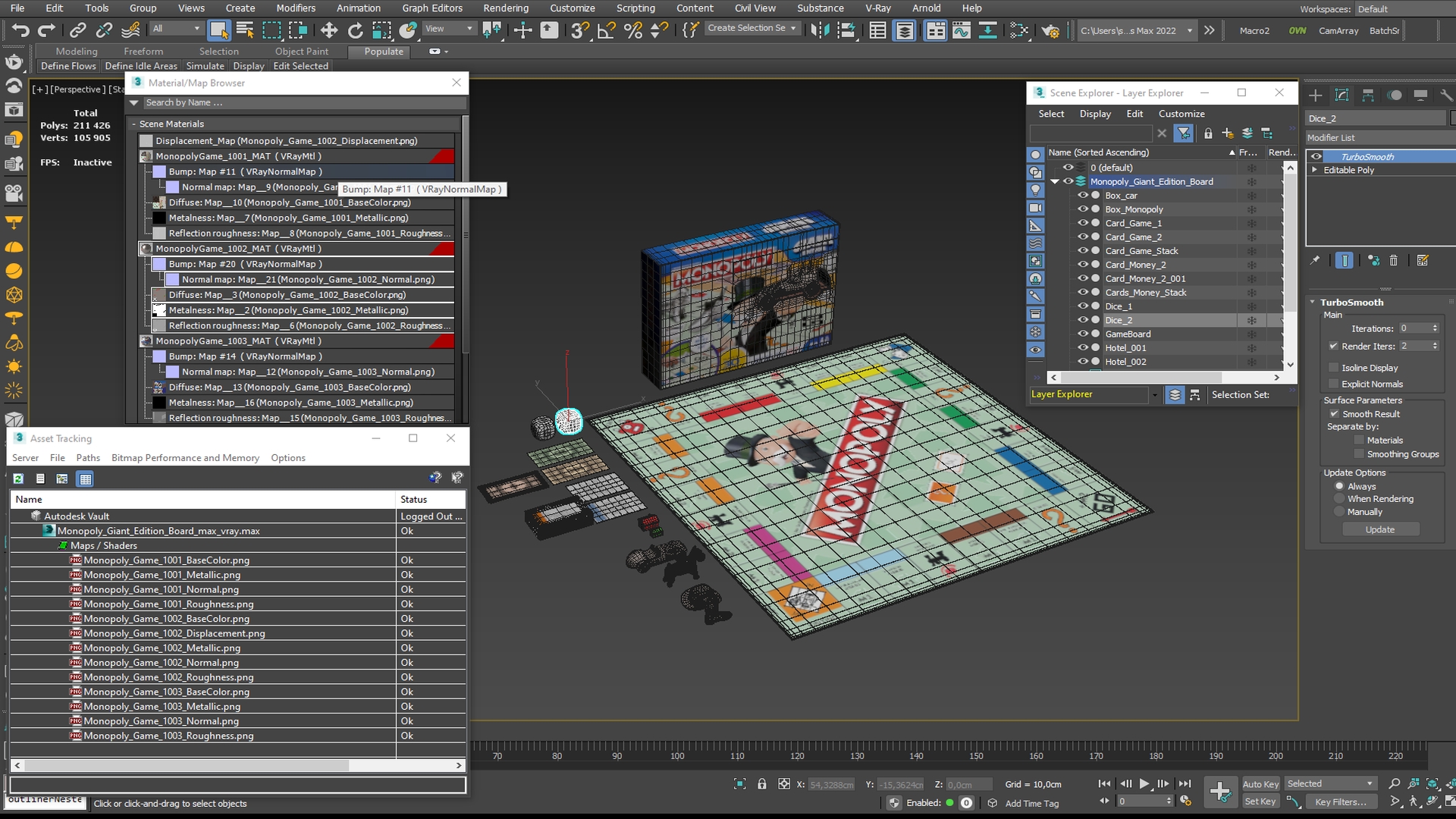This screenshot has height=819, width=1456.
Task: Activate the Select and Link tool
Action: click(x=78, y=30)
